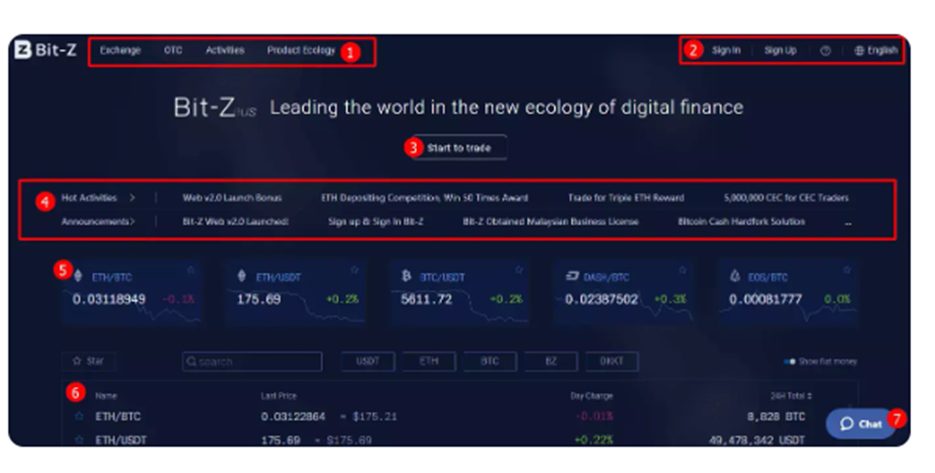Open the ETH/BTC ticker card

131,292
